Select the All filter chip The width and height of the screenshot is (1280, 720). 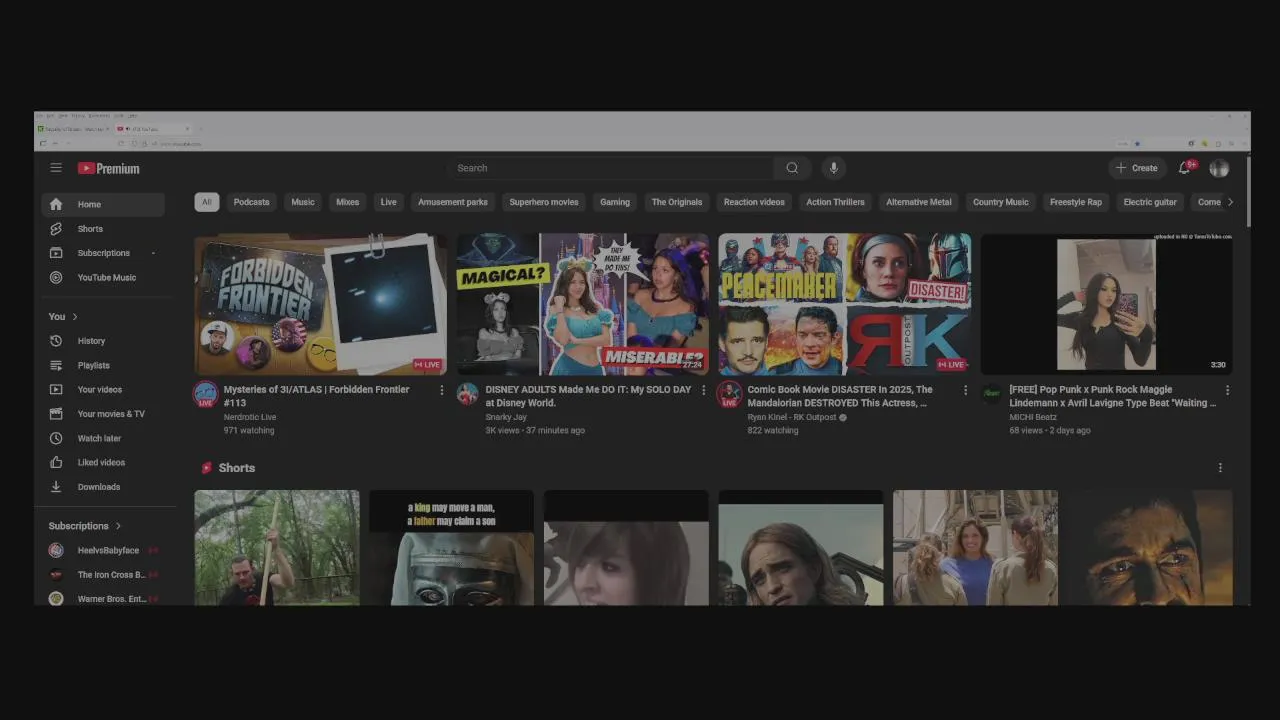click(x=206, y=202)
